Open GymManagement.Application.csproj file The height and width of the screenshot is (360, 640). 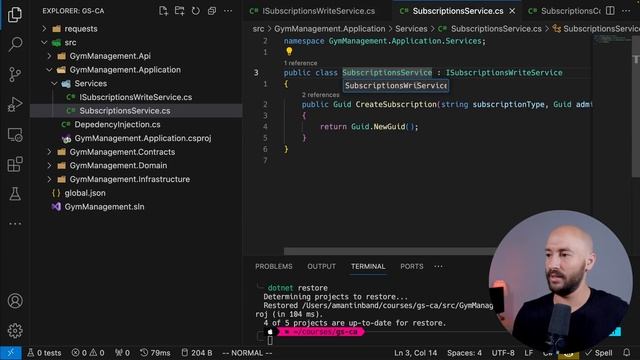142,138
